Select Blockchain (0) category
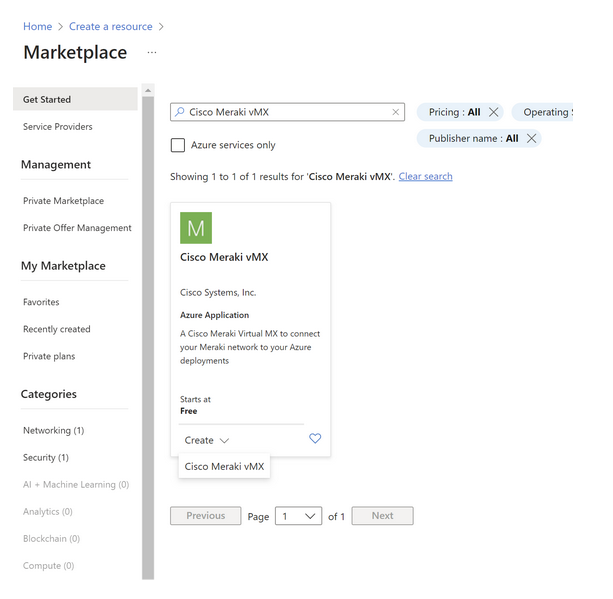613x599 pixels. tap(51, 539)
